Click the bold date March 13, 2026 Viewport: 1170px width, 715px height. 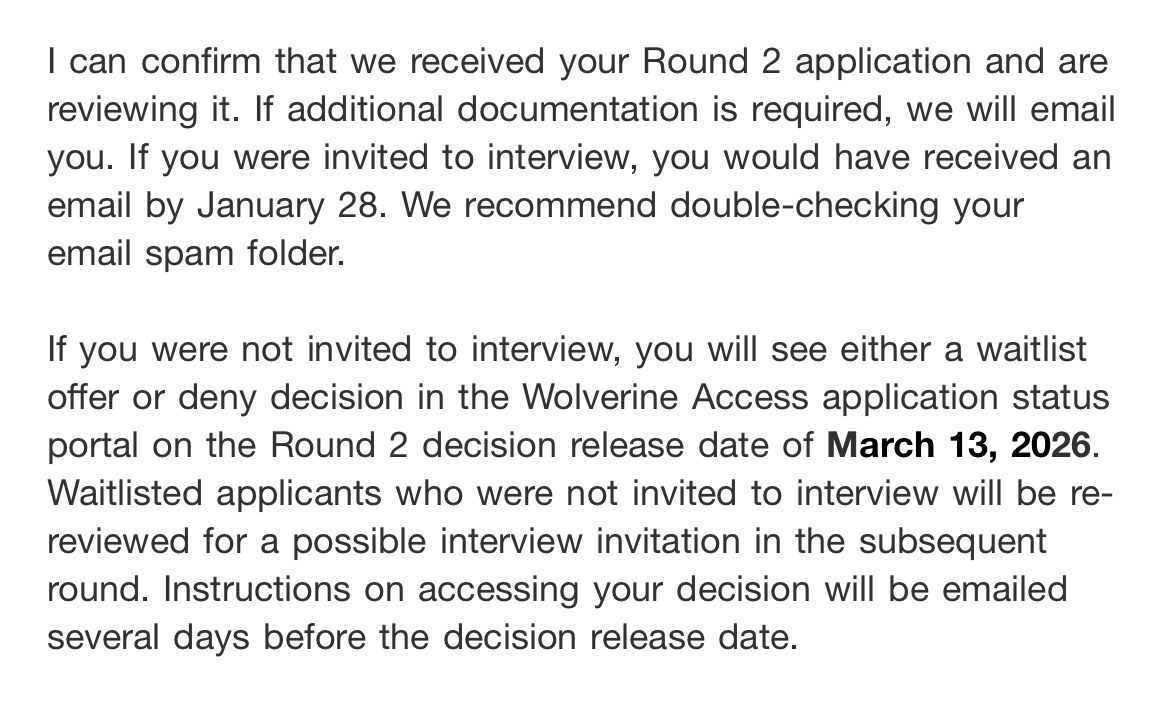(959, 445)
